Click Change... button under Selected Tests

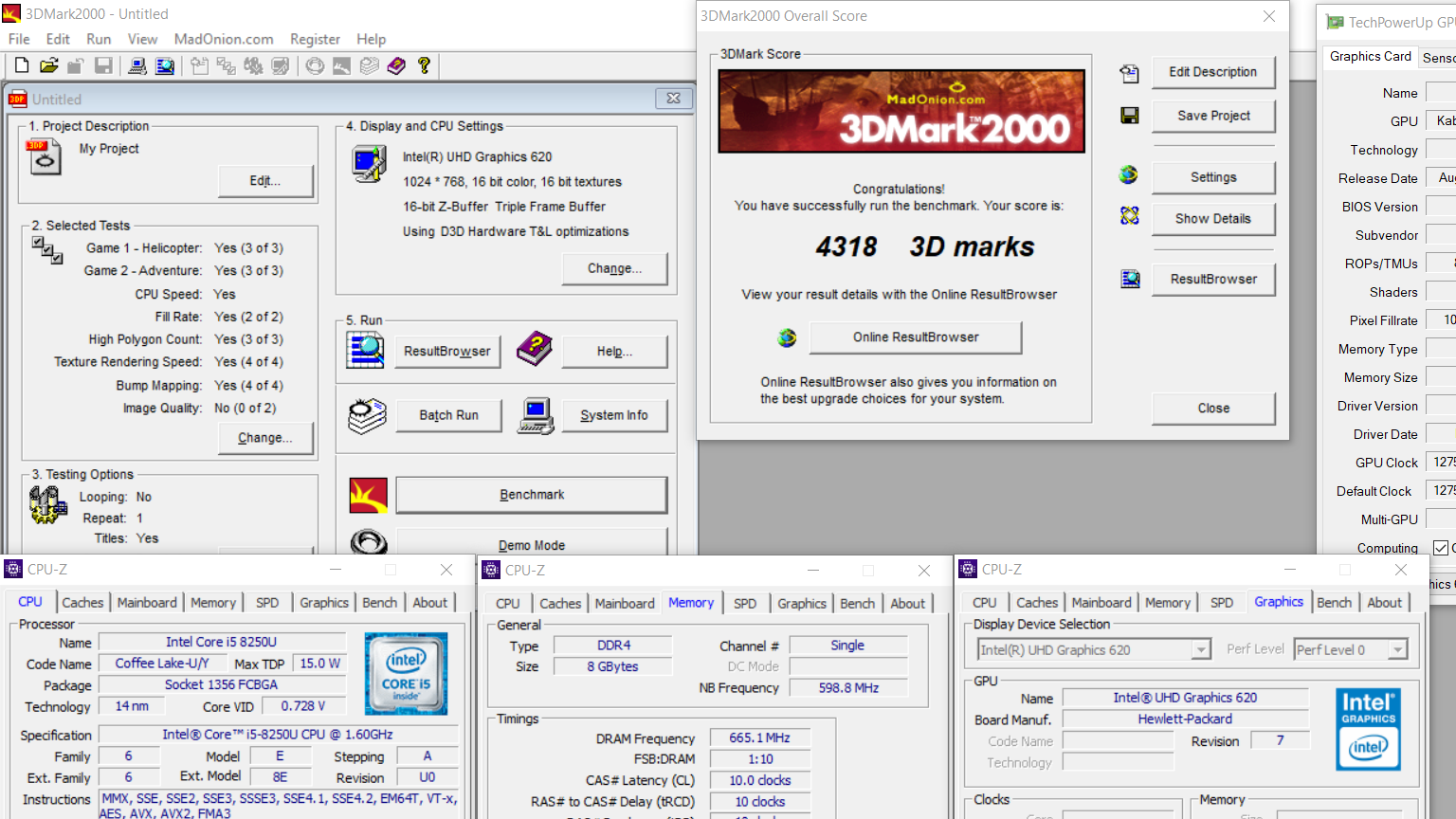(x=265, y=438)
